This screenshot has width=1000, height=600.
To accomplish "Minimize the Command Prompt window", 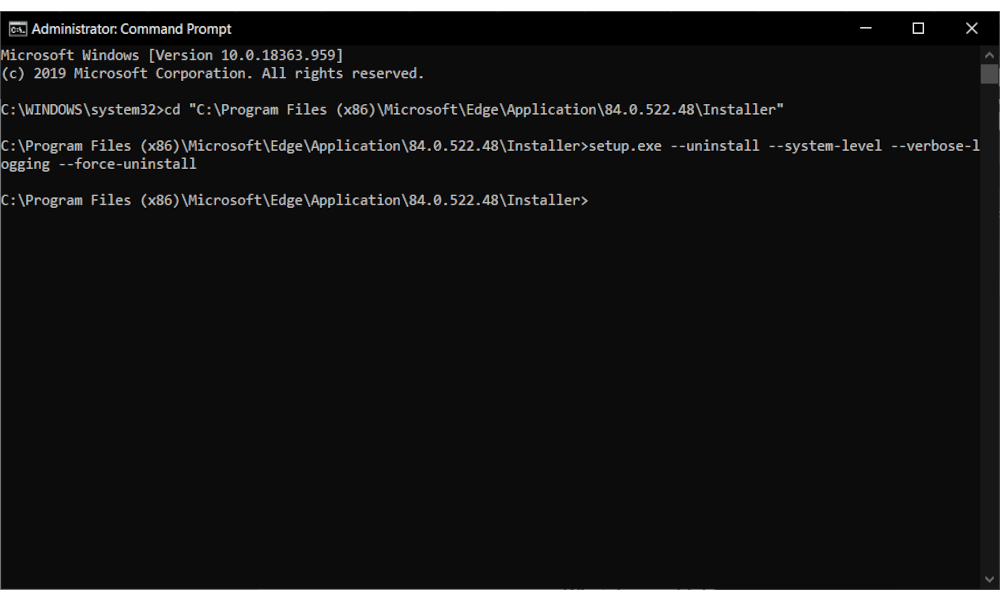I will tap(865, 29).
